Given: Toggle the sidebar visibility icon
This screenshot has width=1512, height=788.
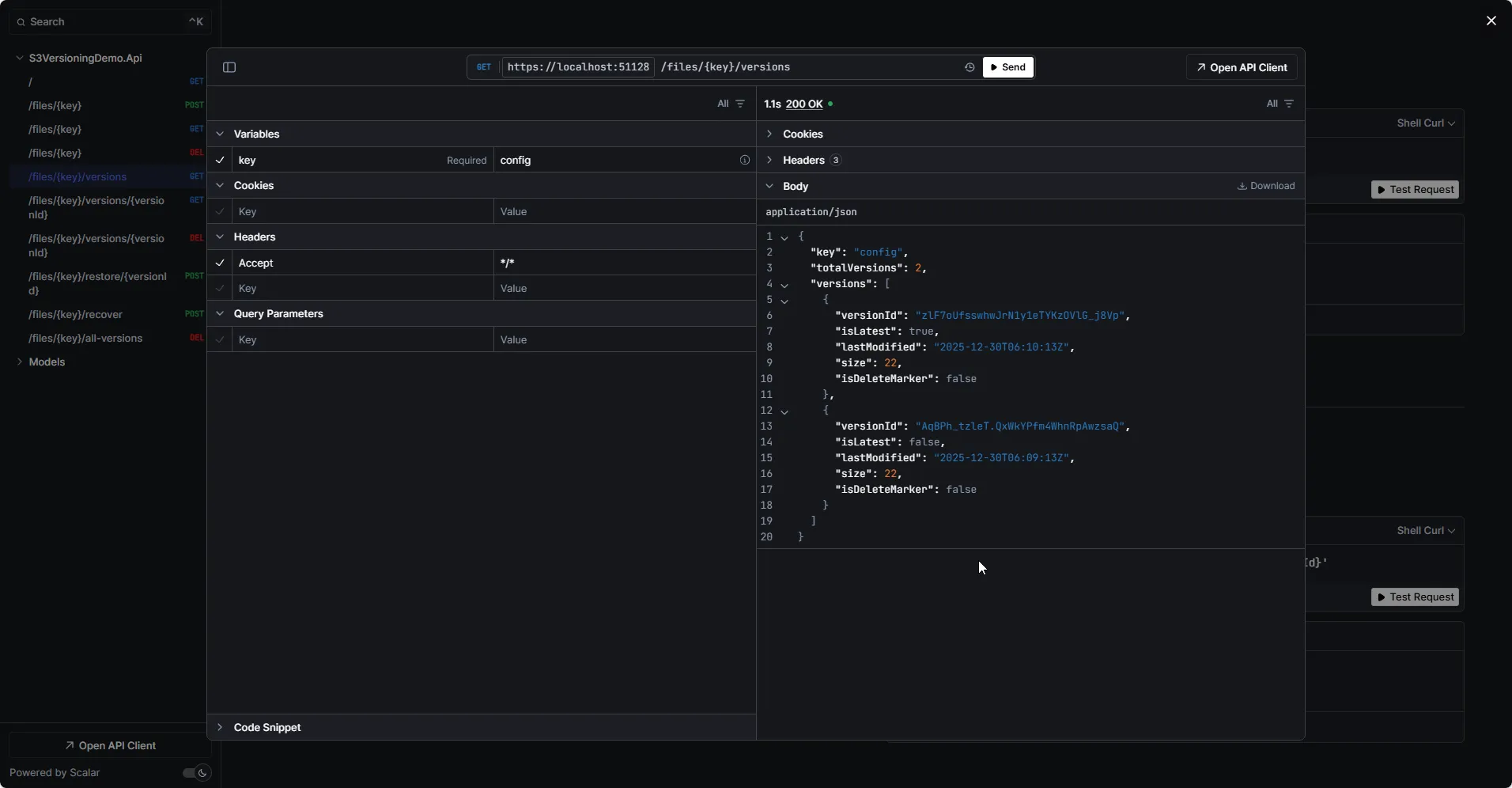Looking at the screenshot, I should 229,67.
